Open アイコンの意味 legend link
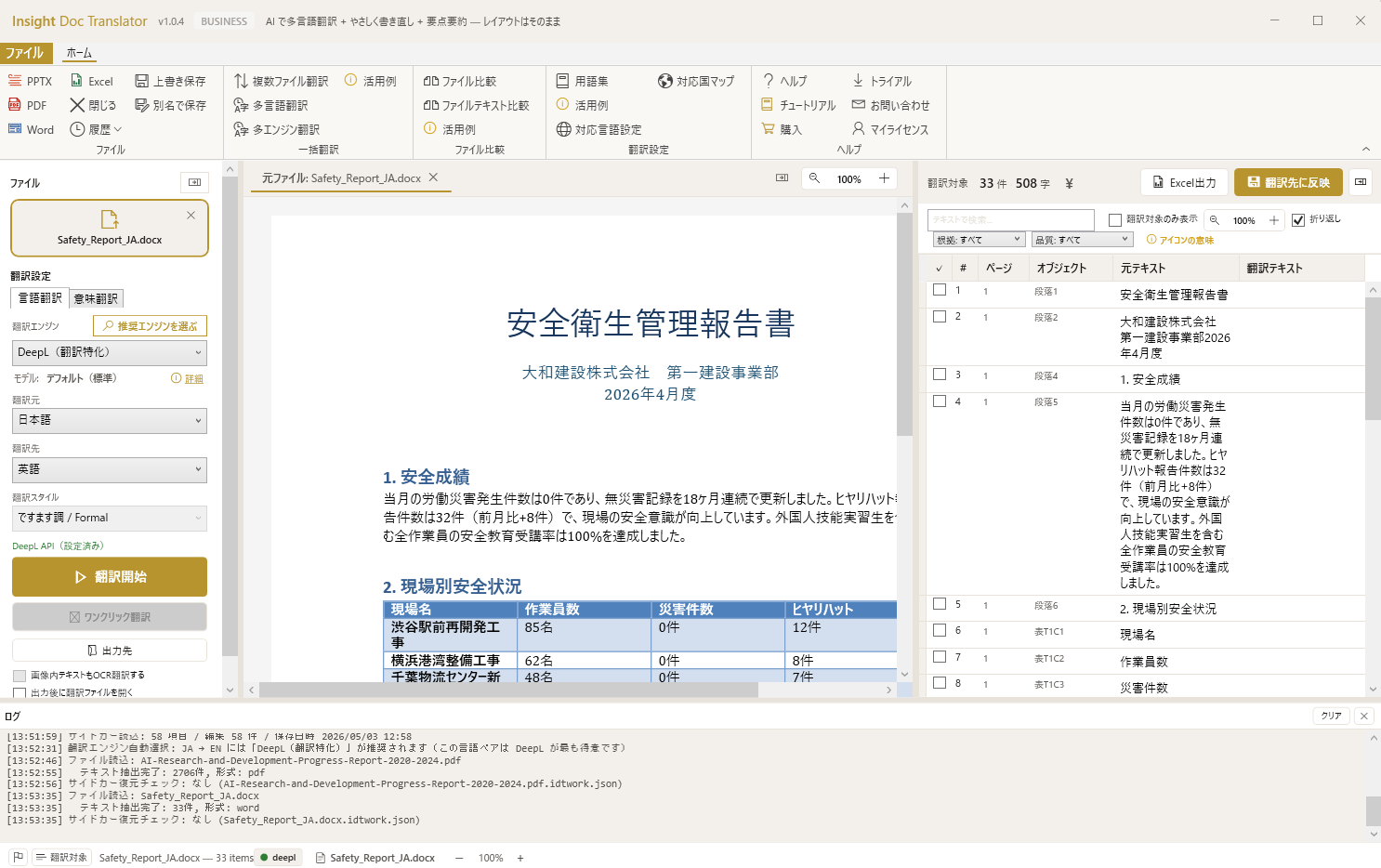This screenshot has width=1381, height=868. pos(1180,240)
